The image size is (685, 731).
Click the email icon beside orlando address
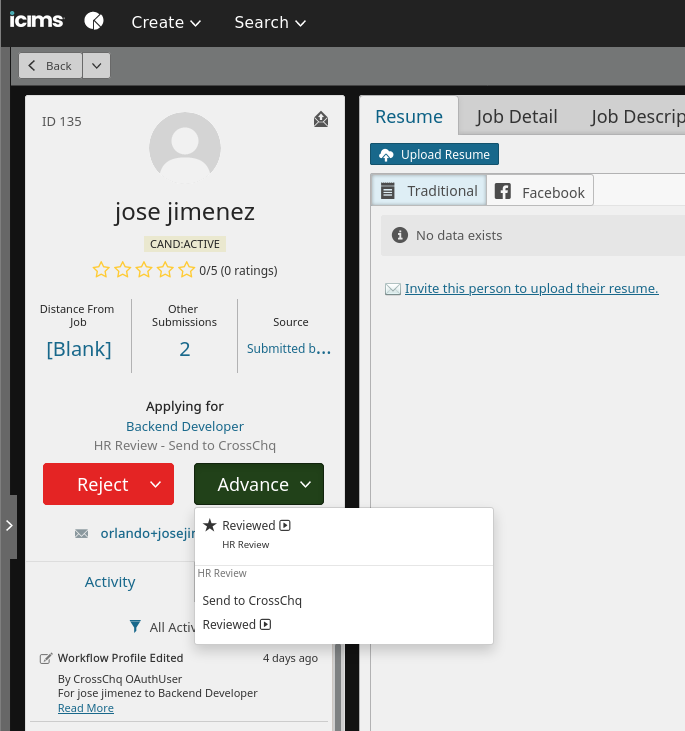tap(82, 534)
